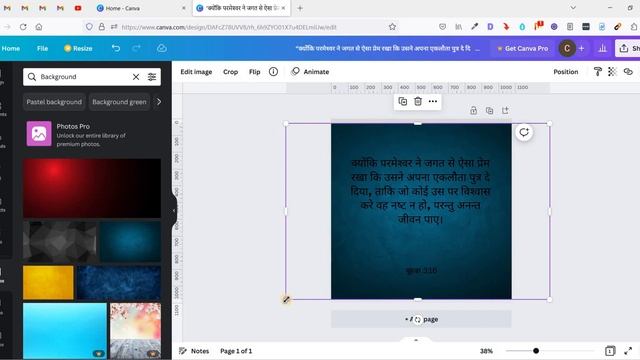Viewport: 640px width, 360px height.
Task: Bookmark this page with the star
Action: 392,27
